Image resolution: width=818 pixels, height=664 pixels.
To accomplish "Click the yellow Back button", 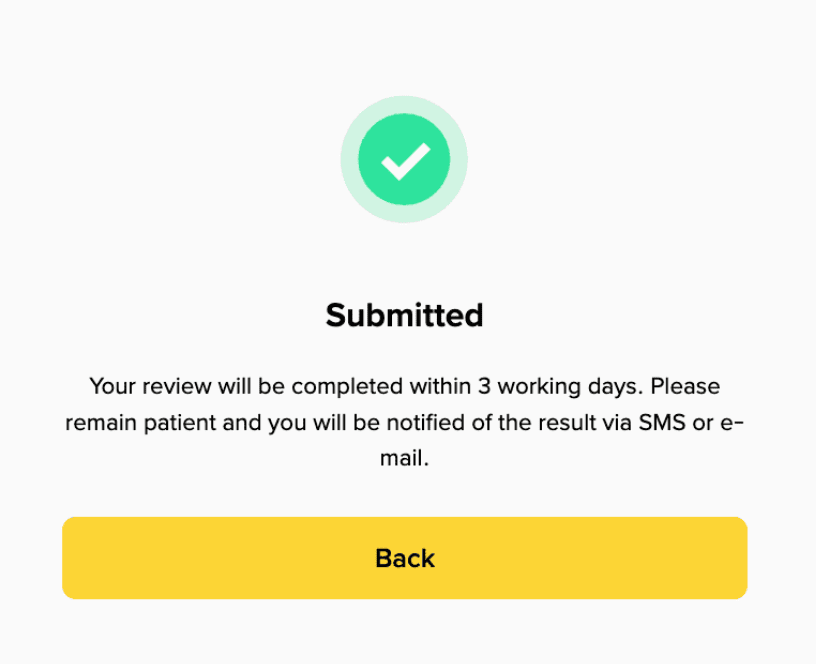I will 404,558.
